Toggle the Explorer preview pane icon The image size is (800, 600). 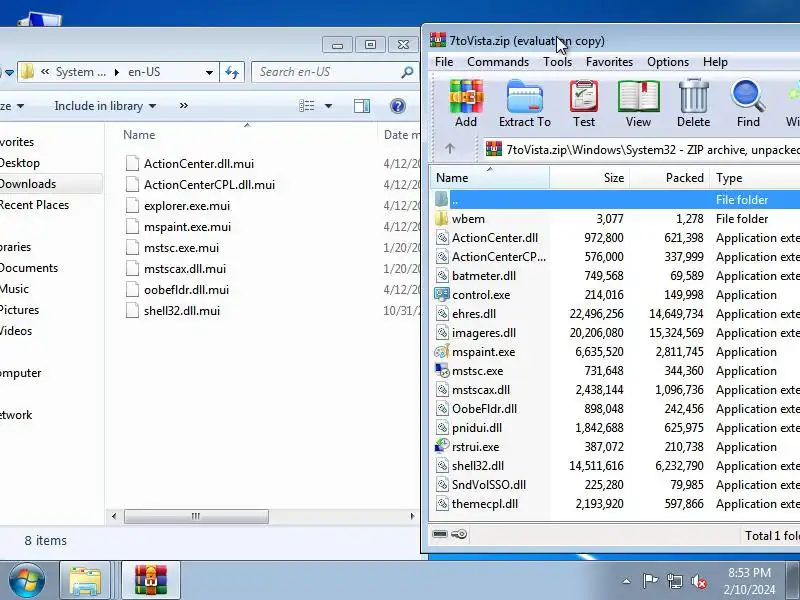(362, 106)
